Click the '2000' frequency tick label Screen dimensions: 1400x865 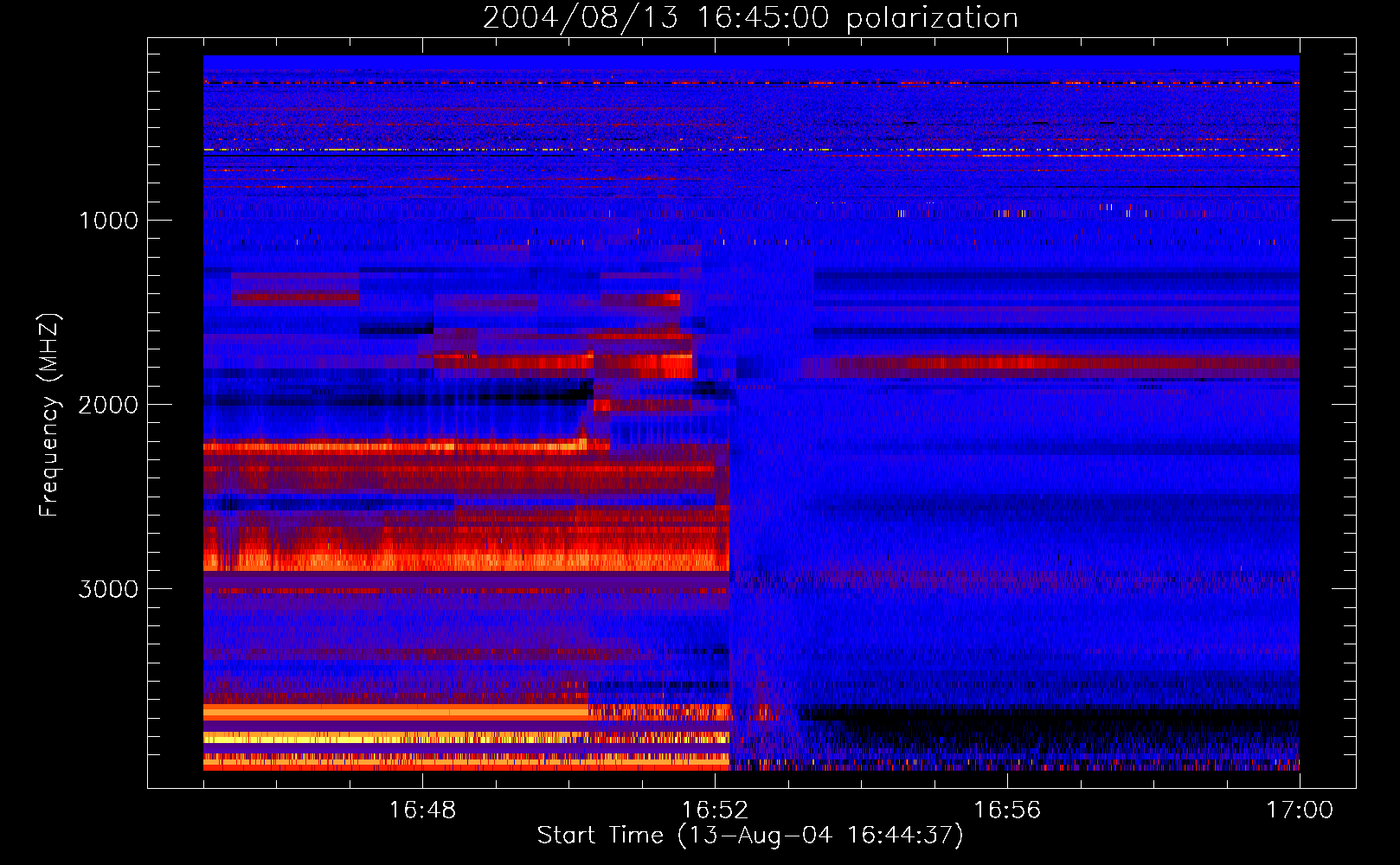pos(109,405)
